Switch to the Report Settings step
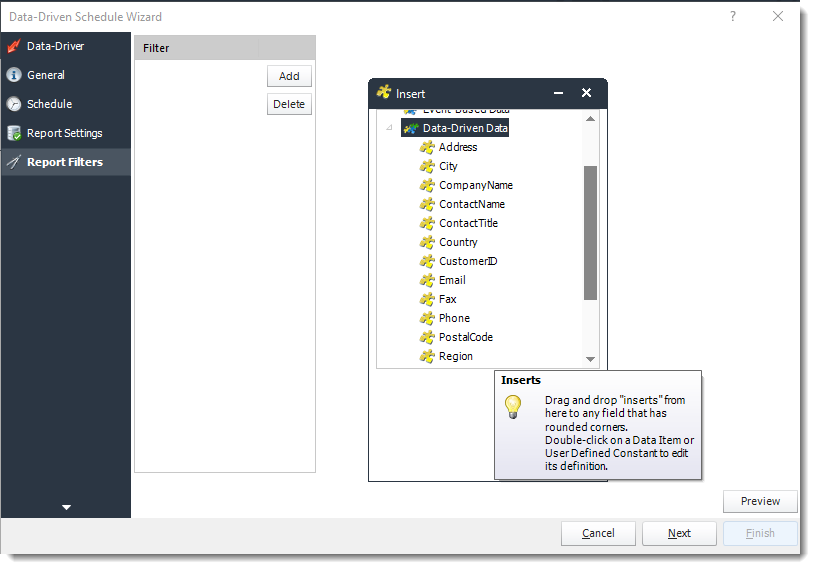The image size is (815, 569). pyautogui.click(x=66, y=133)
